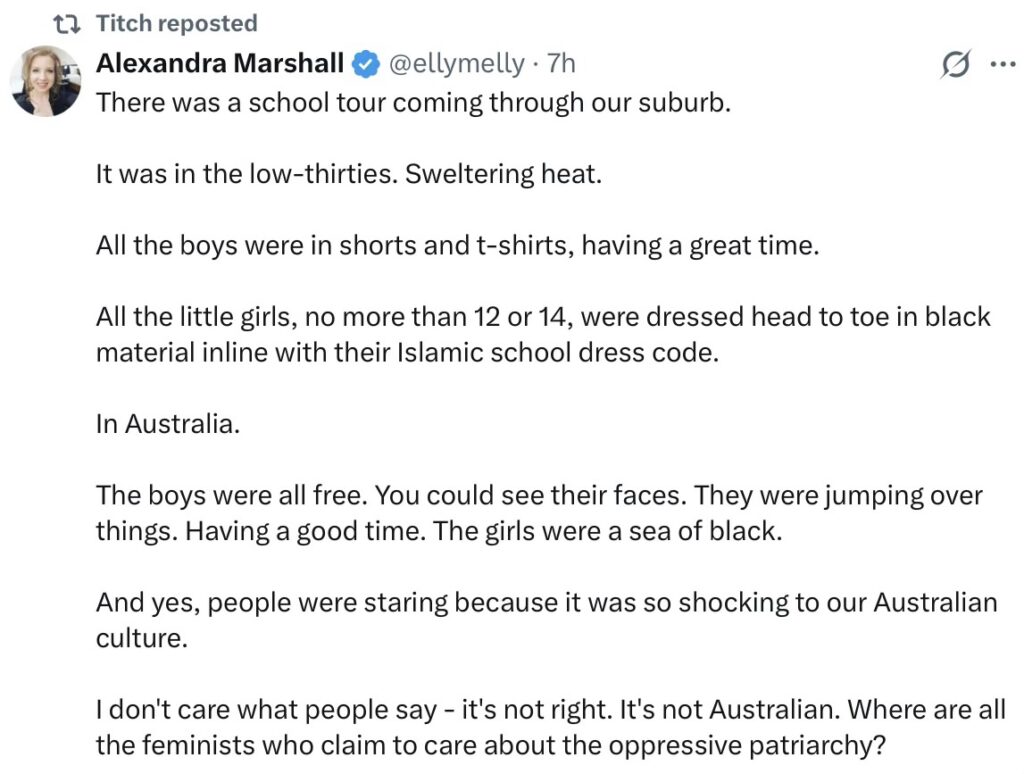Open the three-dot more options menu
Viewport: 1024px width, 774px height.
coord(1001,64)
